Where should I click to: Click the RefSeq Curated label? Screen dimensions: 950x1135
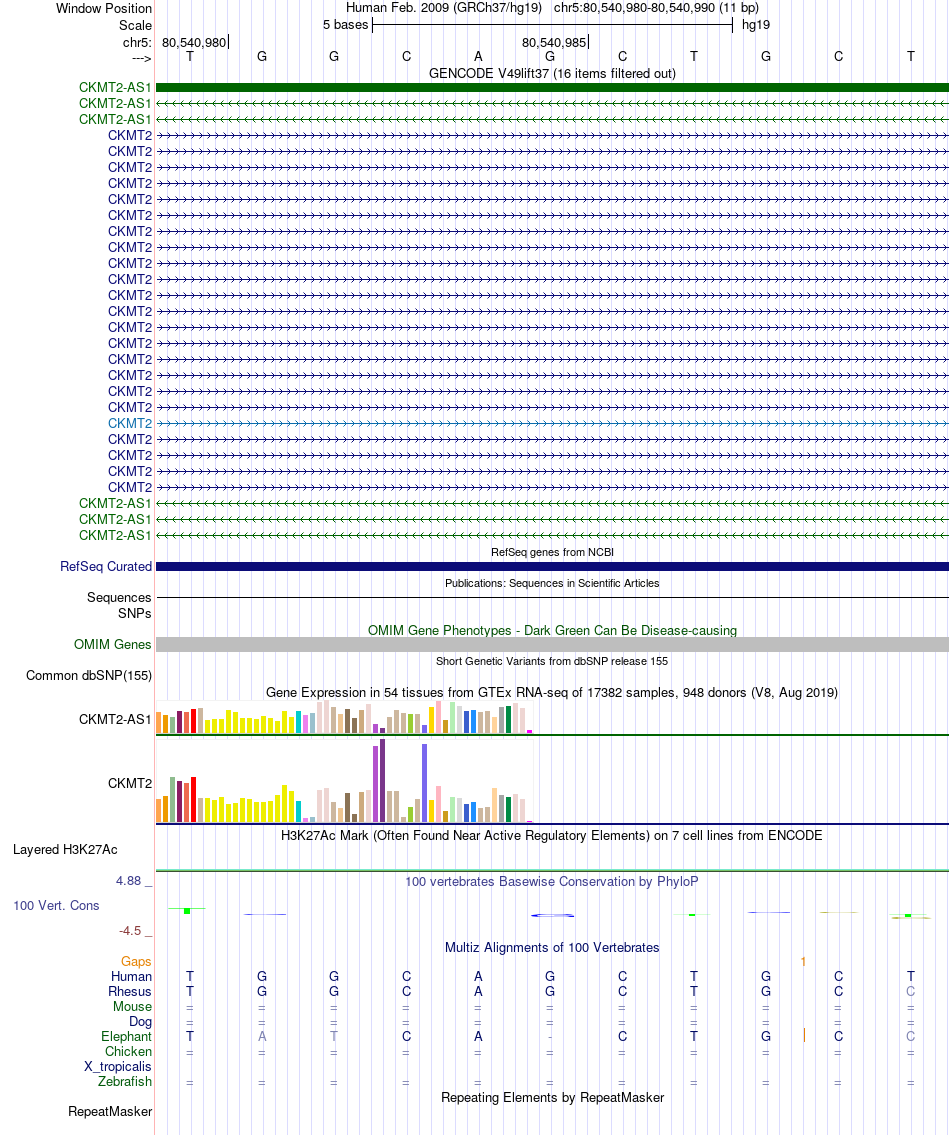pyautogui.click(x=106, y=567)
